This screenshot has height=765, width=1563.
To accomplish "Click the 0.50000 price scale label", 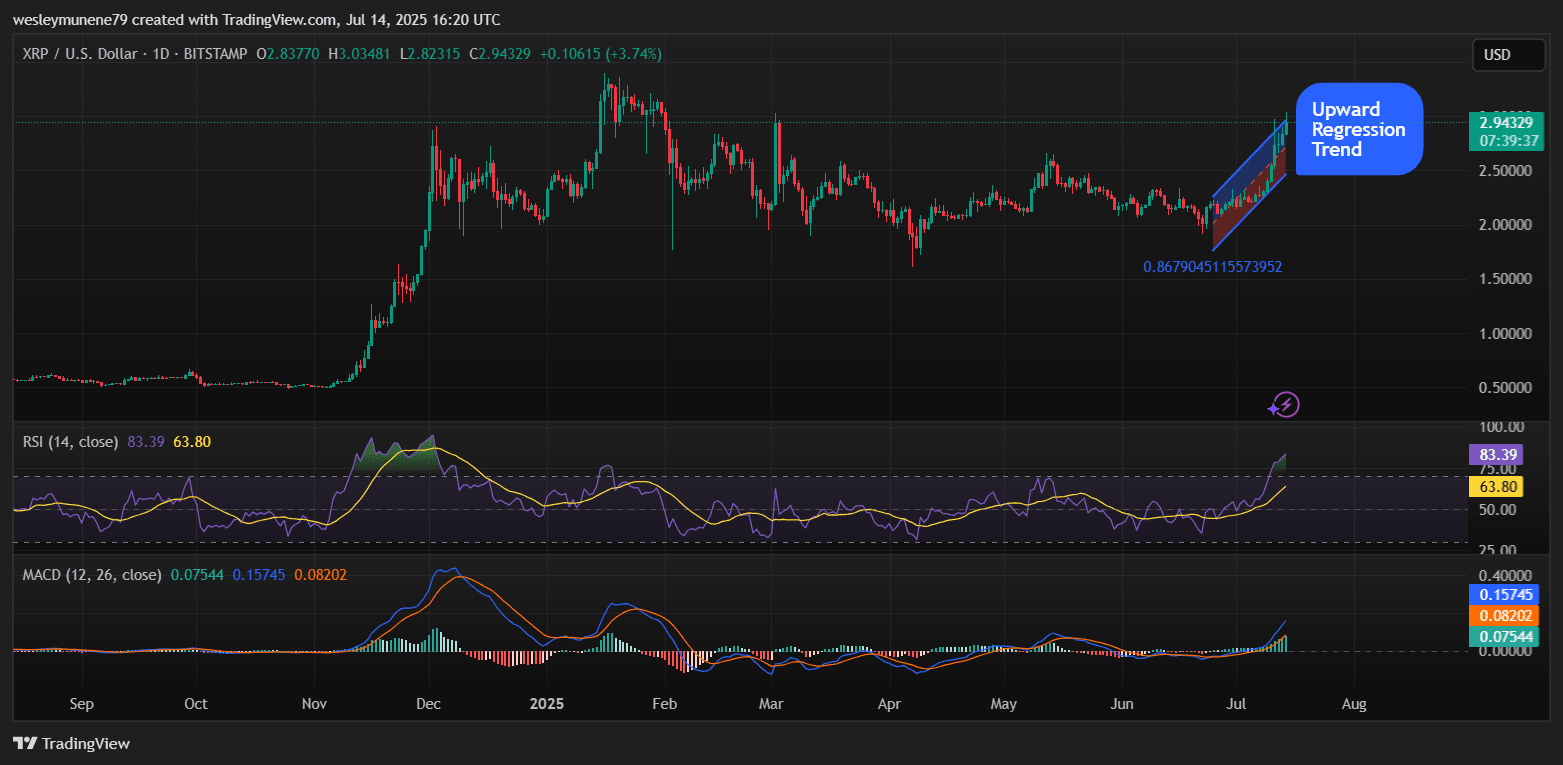I will (x=1503, y=387).
